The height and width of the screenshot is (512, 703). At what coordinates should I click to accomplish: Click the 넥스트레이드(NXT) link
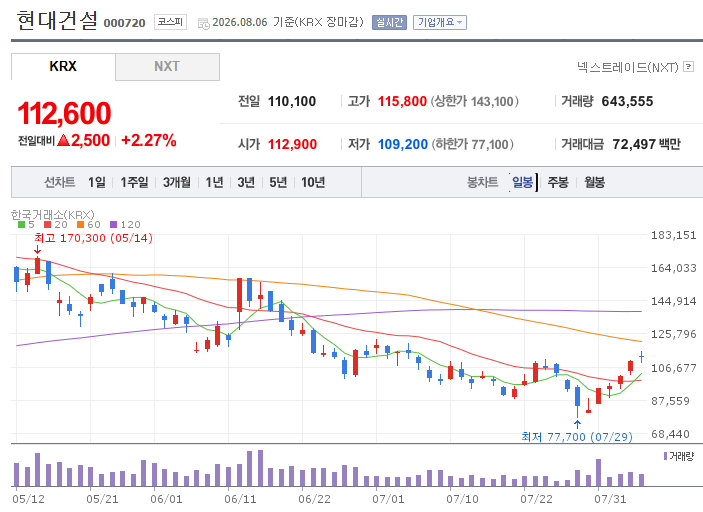coord(628,67)
